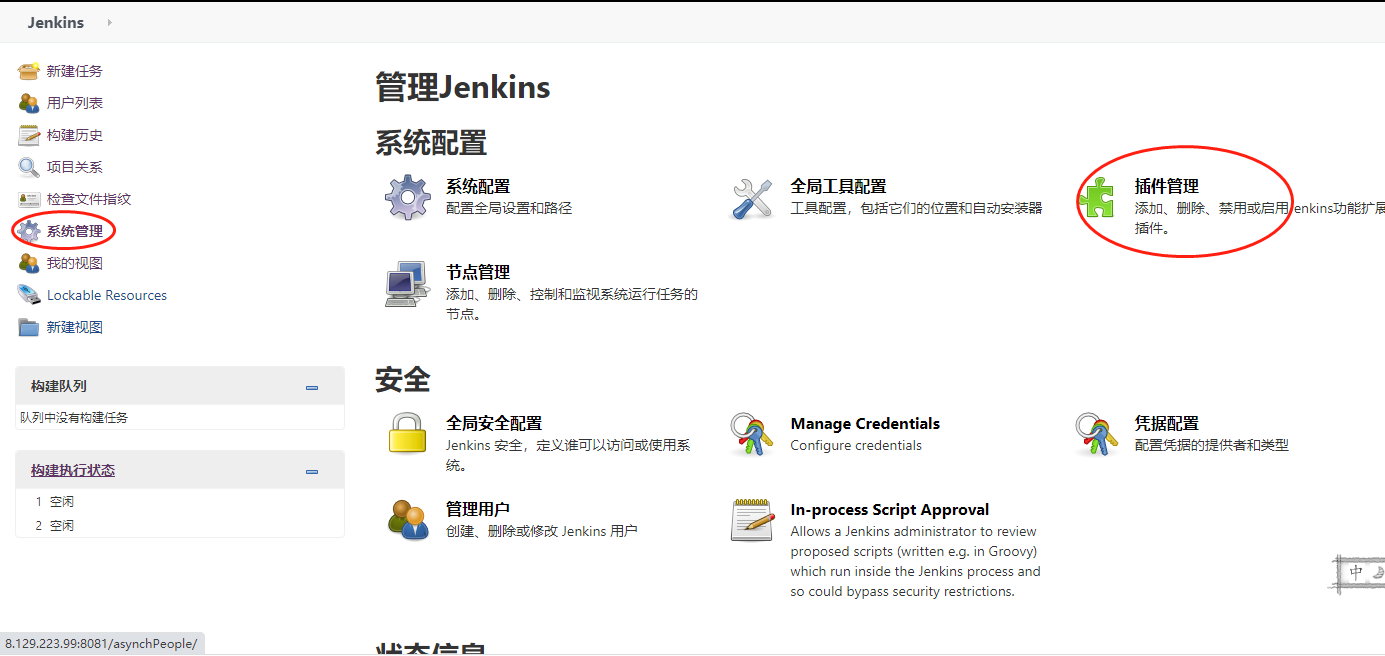Select 构建历史 from the sidebar
1385x656 pixels.
pyautogui.click(x=74, y=135)
